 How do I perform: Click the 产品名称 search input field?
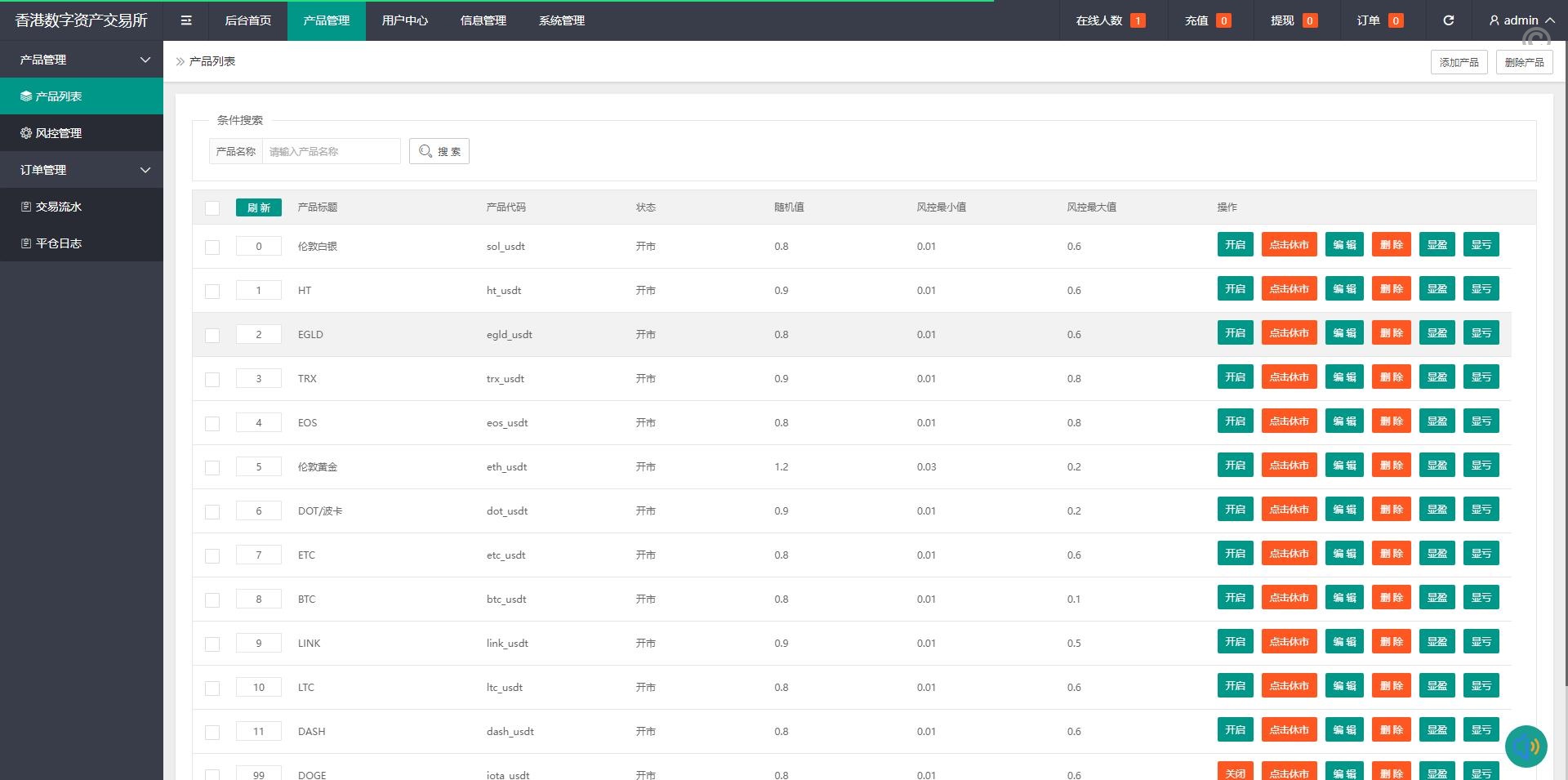coord(331,151)
